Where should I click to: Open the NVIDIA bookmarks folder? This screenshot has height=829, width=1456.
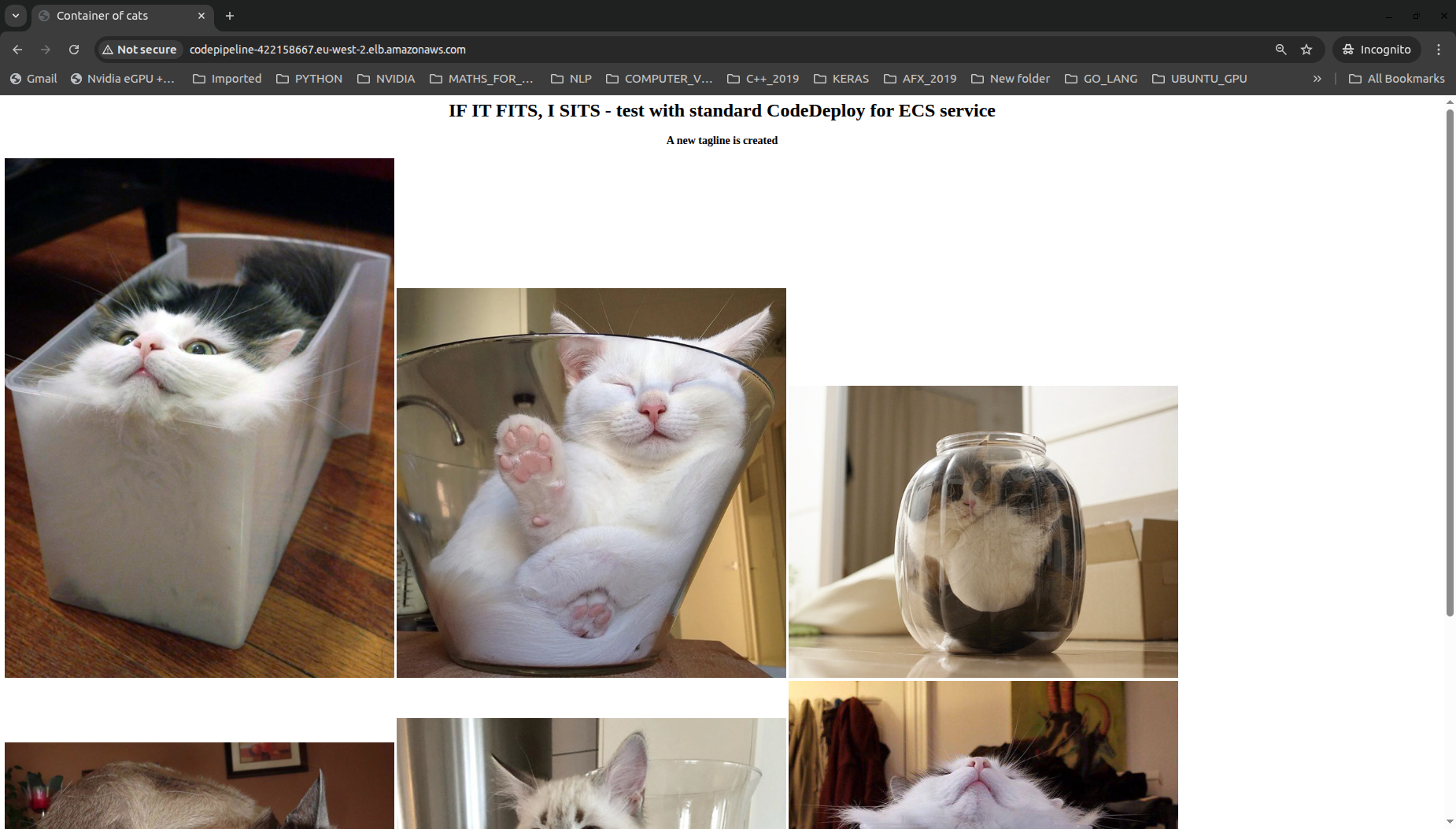click(x=386, y=79)
